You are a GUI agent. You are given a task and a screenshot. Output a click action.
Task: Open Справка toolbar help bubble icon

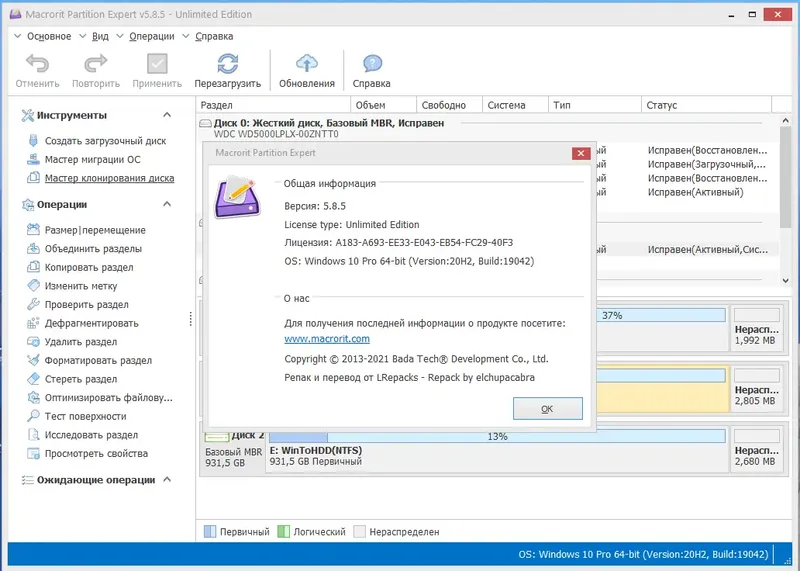(372, 64)
